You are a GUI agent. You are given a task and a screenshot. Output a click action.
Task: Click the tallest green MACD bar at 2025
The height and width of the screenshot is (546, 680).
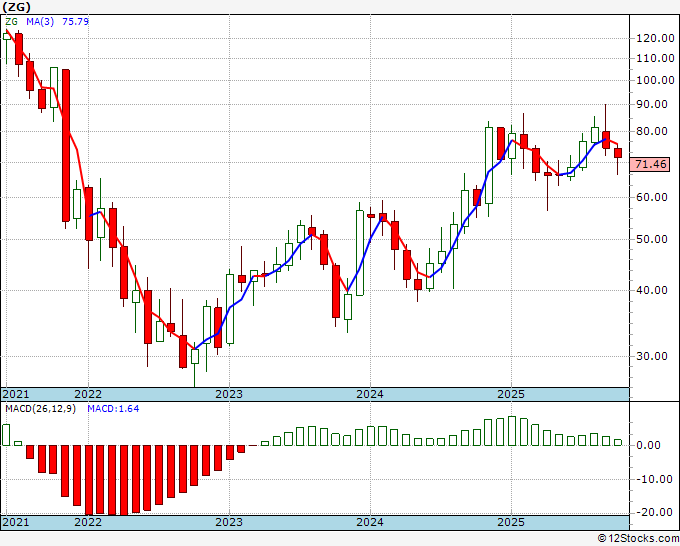point(512,431)
